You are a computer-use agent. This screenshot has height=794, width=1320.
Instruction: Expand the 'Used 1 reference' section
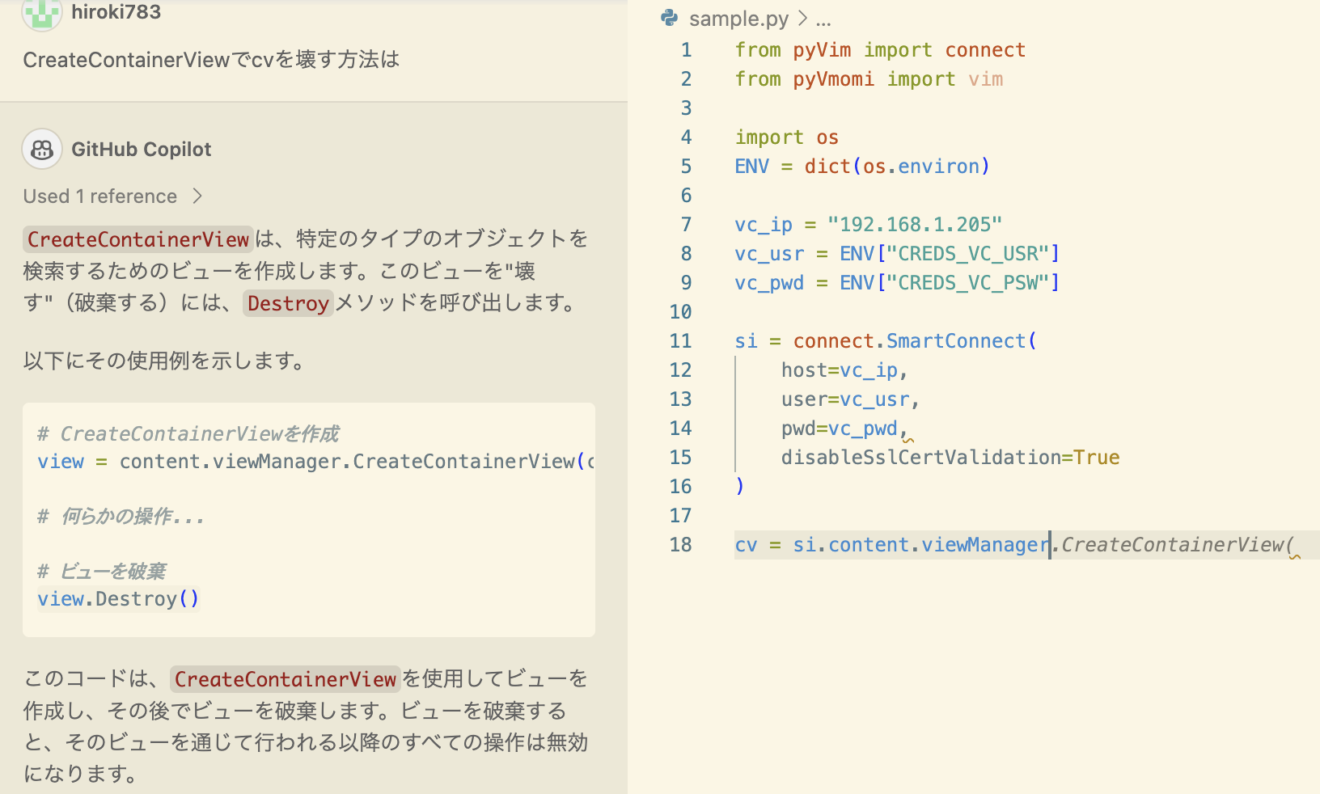(101, 196)
